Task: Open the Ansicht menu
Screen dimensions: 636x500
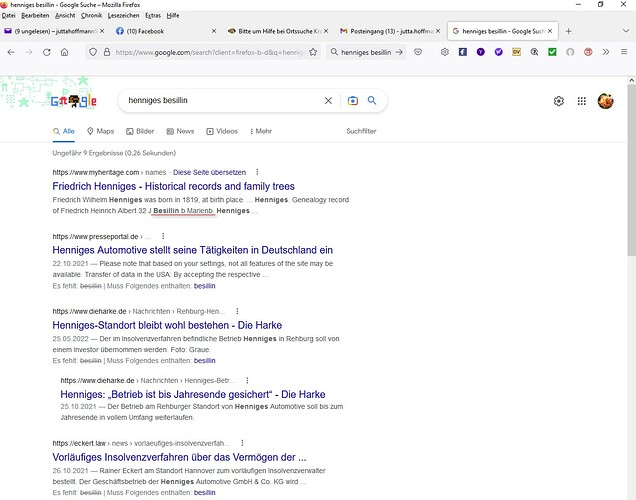Action: pyautogui.click(x=65, y=15)
